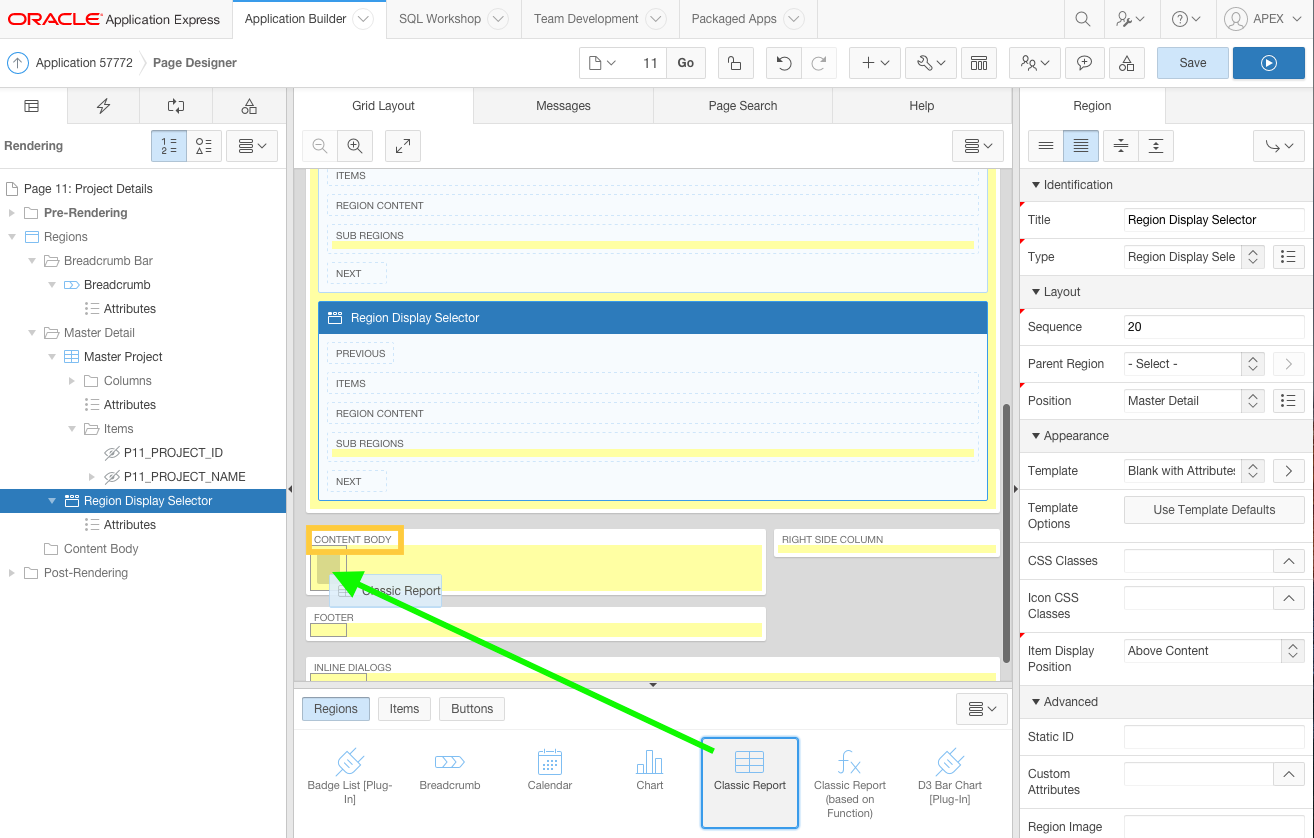This screenshot has height=838, width=1314.
Task: Click the Run Page play button
Action: tap(1268, 63)
